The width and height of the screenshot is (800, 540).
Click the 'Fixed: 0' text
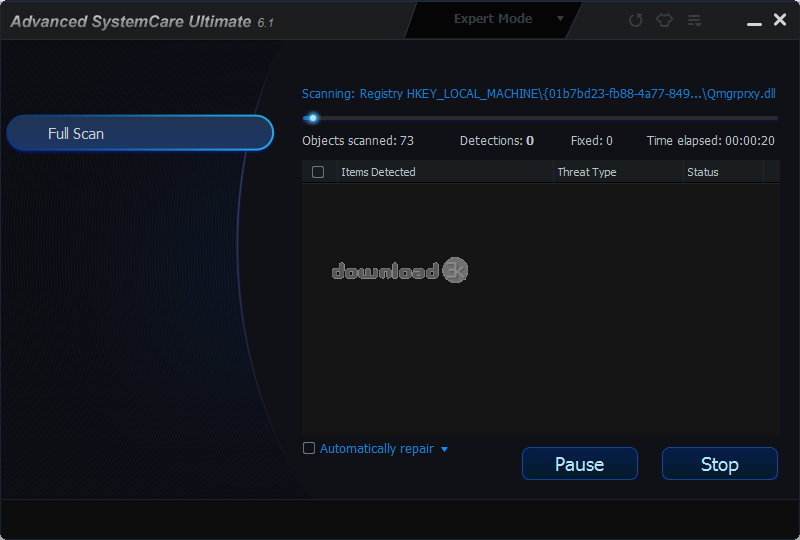591,141
